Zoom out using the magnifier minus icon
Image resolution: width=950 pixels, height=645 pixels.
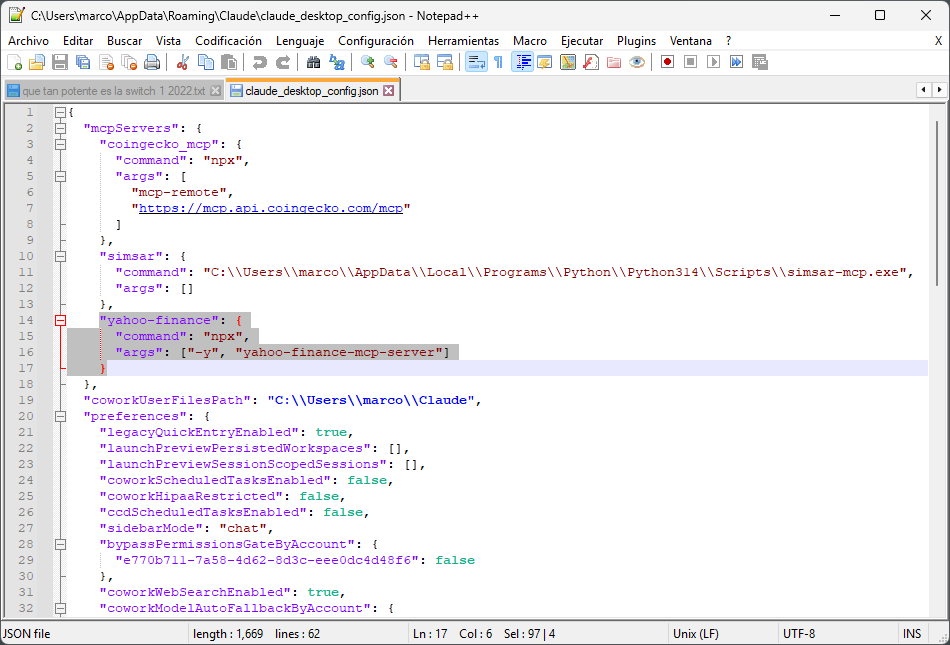pos(391,62)
